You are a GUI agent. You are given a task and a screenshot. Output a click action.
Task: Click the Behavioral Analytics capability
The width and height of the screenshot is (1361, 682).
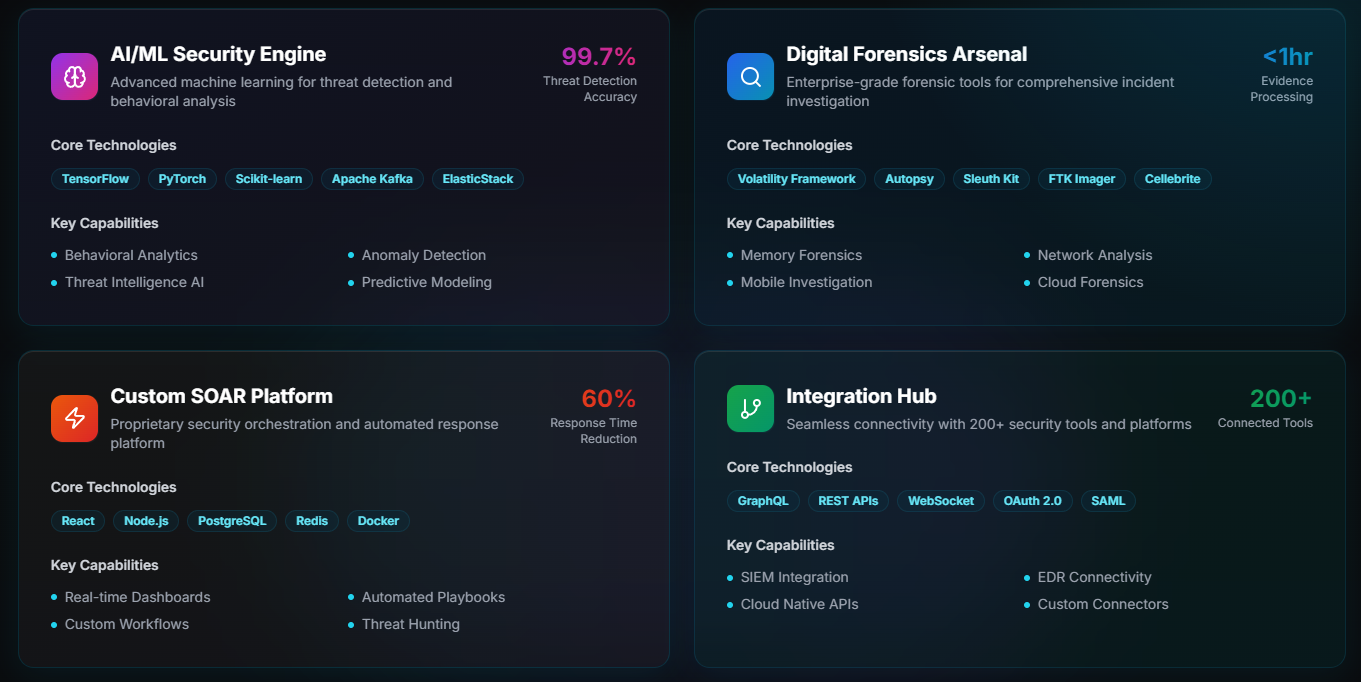click(131, 255)
